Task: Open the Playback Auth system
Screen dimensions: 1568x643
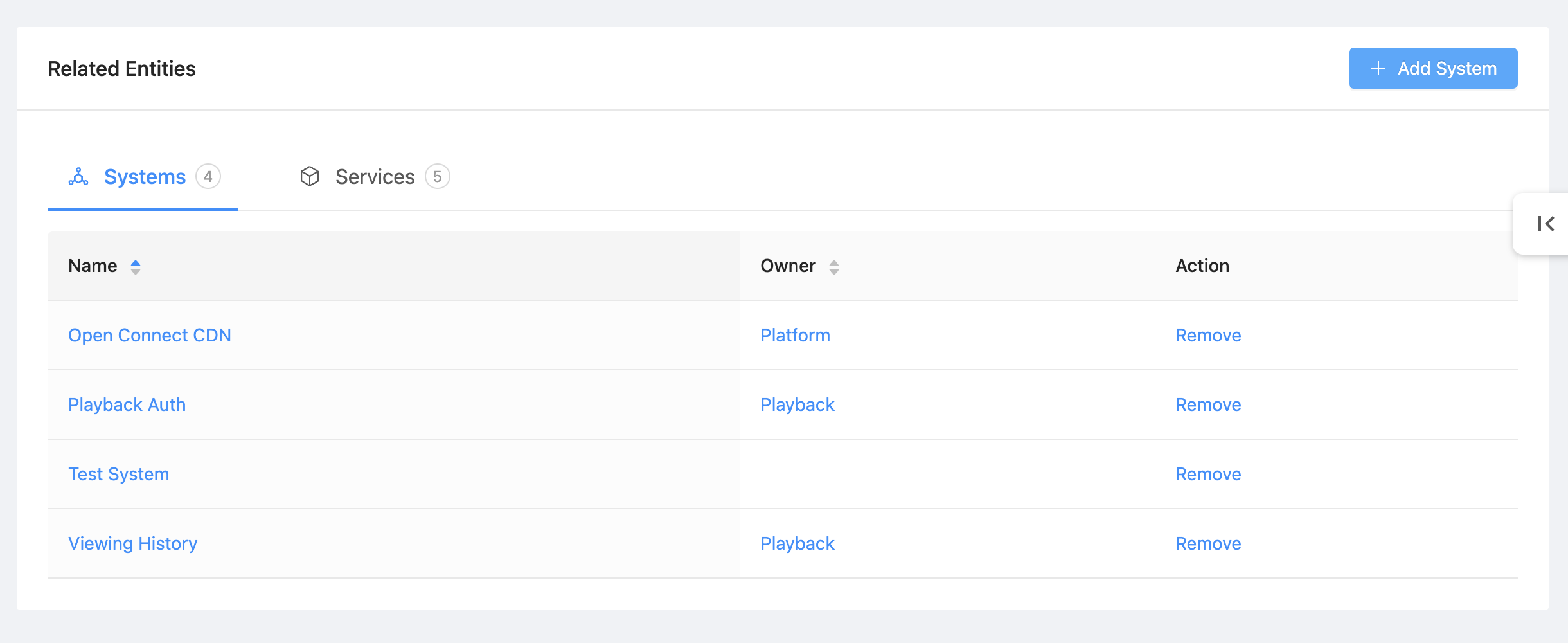Action: click(x=127, y=404)
